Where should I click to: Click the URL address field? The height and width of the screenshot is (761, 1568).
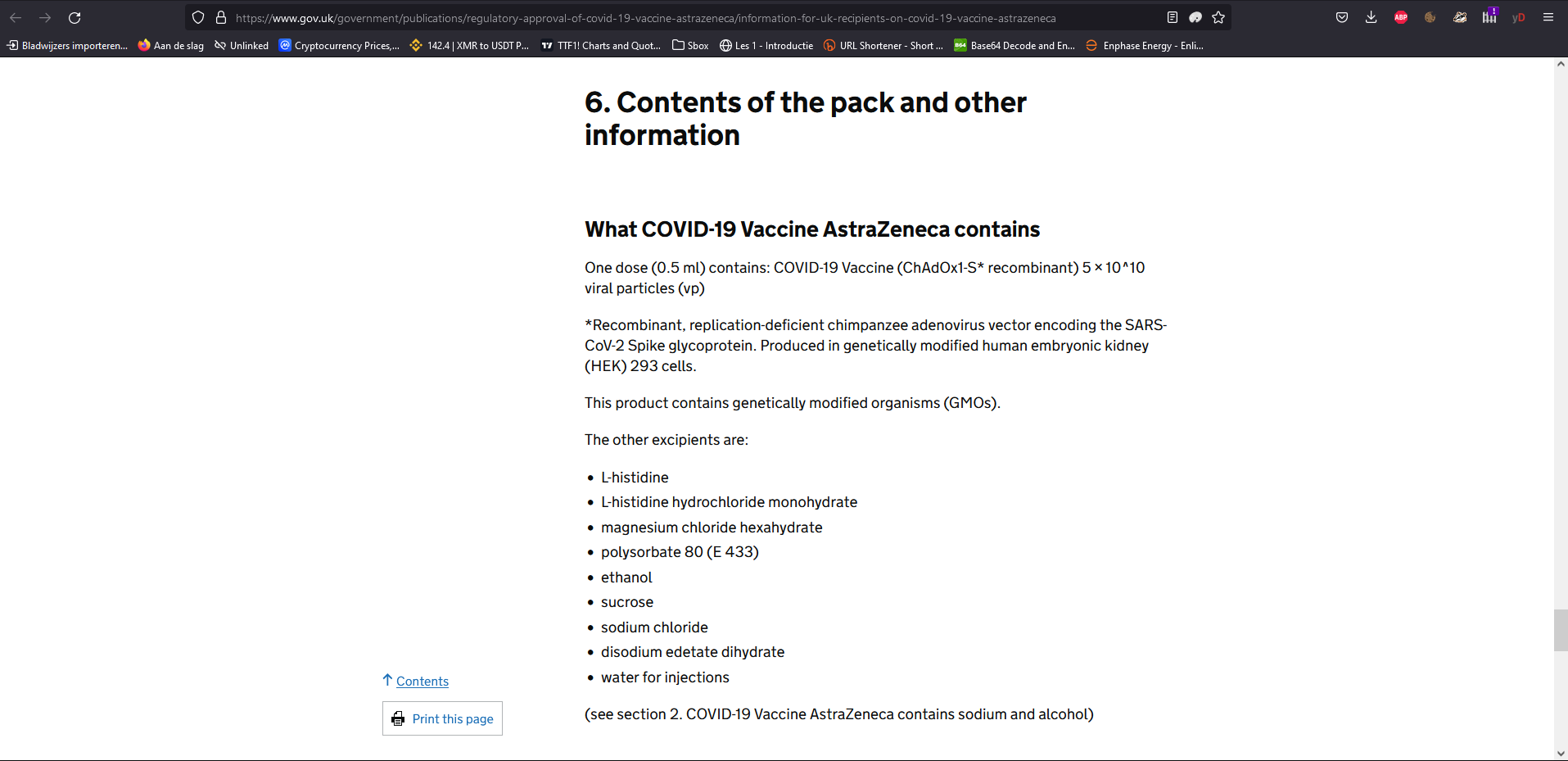696,17
